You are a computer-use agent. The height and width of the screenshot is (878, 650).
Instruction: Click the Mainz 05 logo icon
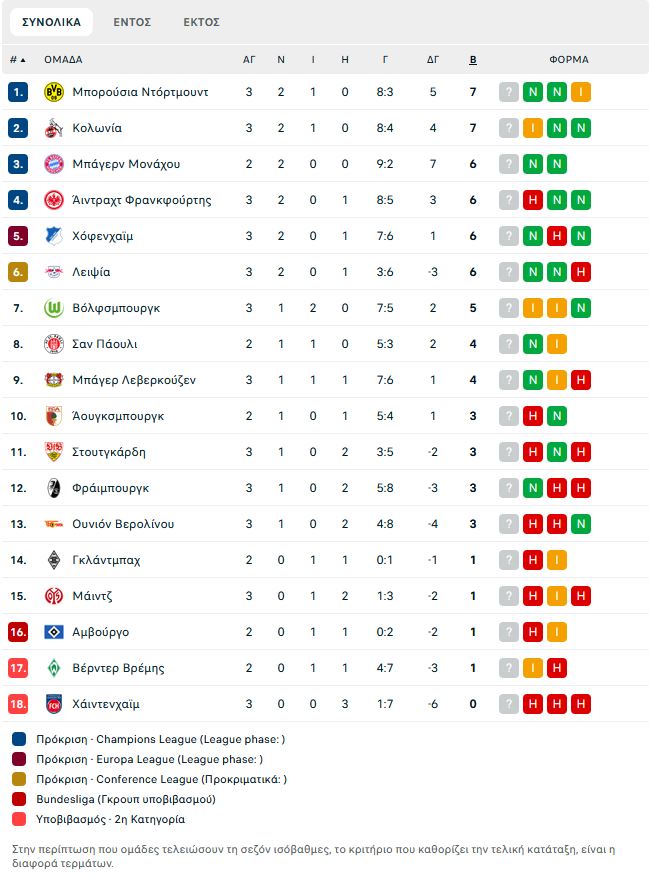[54, 596]
